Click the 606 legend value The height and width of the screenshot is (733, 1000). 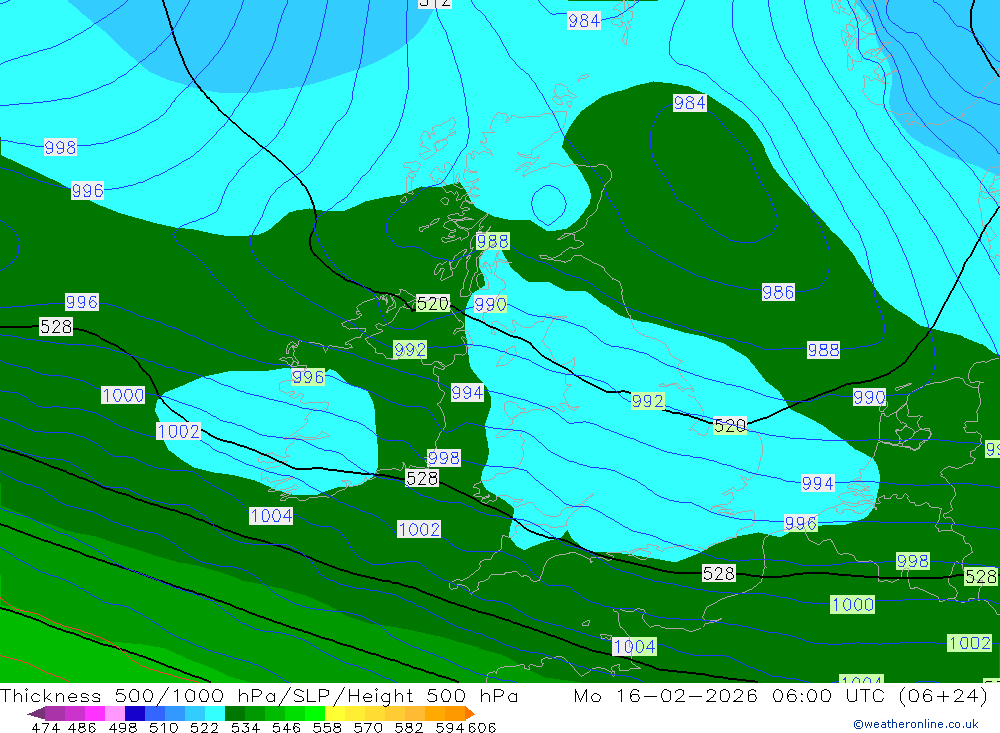click(482, 728)
